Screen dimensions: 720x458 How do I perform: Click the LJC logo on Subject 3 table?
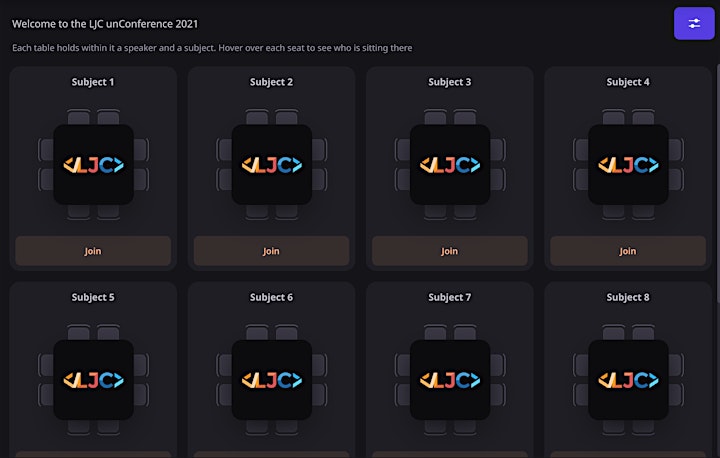450,164
